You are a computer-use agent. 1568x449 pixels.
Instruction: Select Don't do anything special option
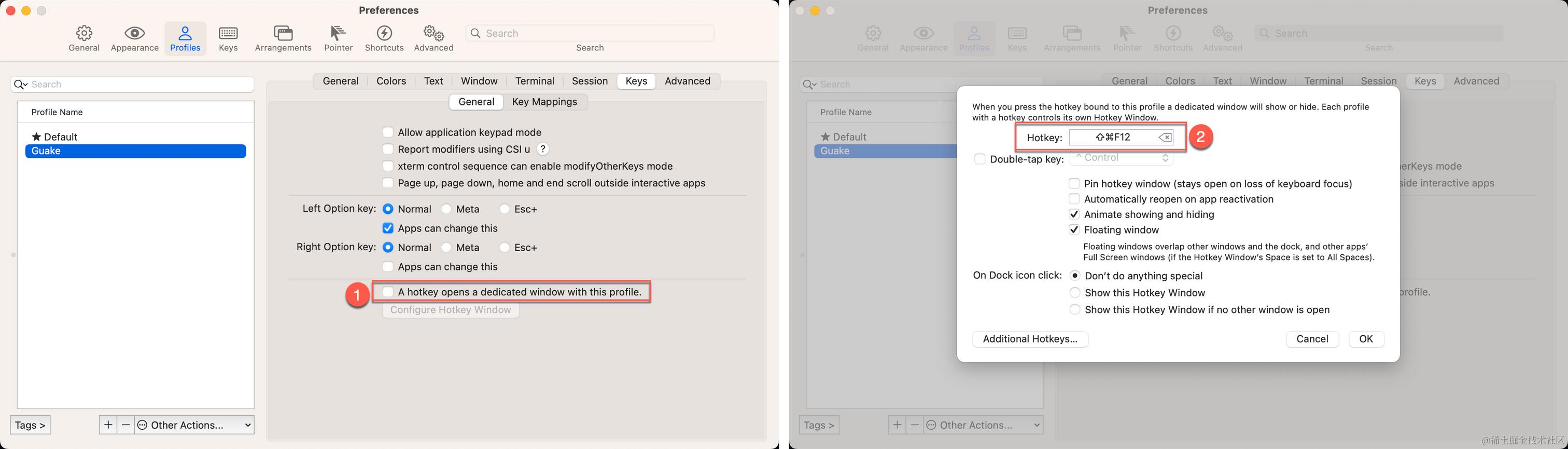click(1075, 276)
